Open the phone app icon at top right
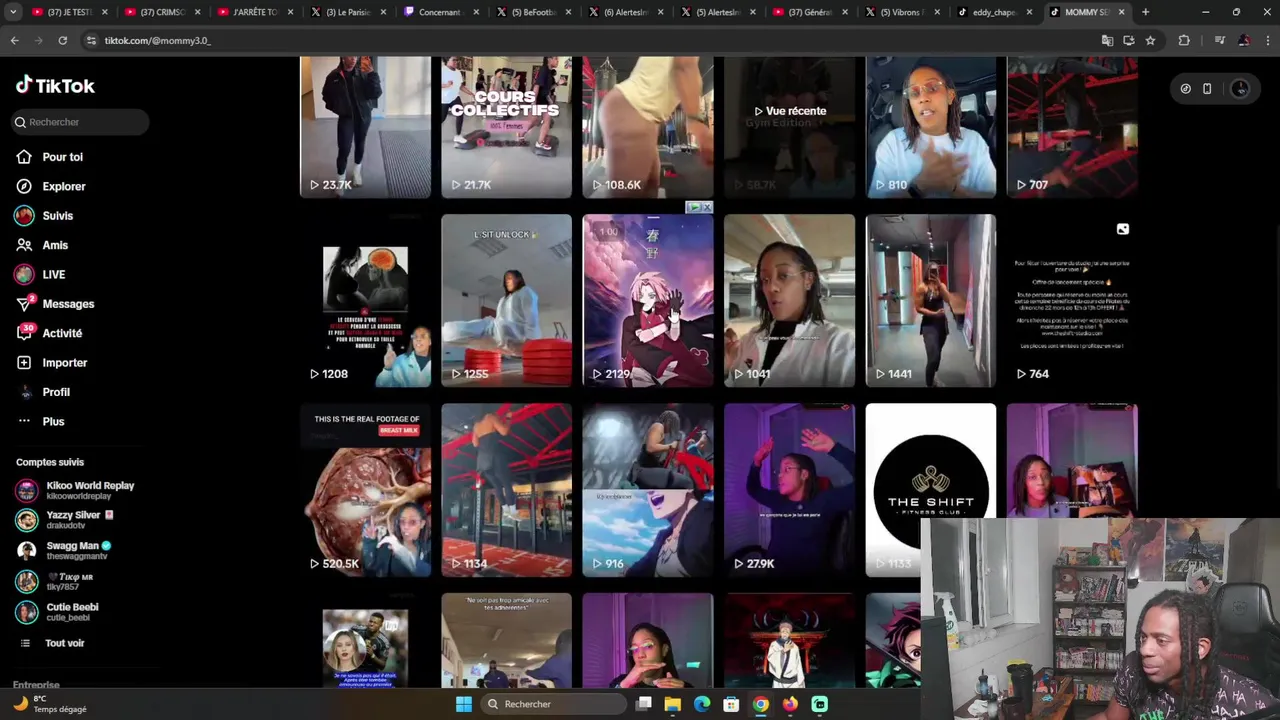This screenshot has width=1280, height=720. tap(1207, 89)
